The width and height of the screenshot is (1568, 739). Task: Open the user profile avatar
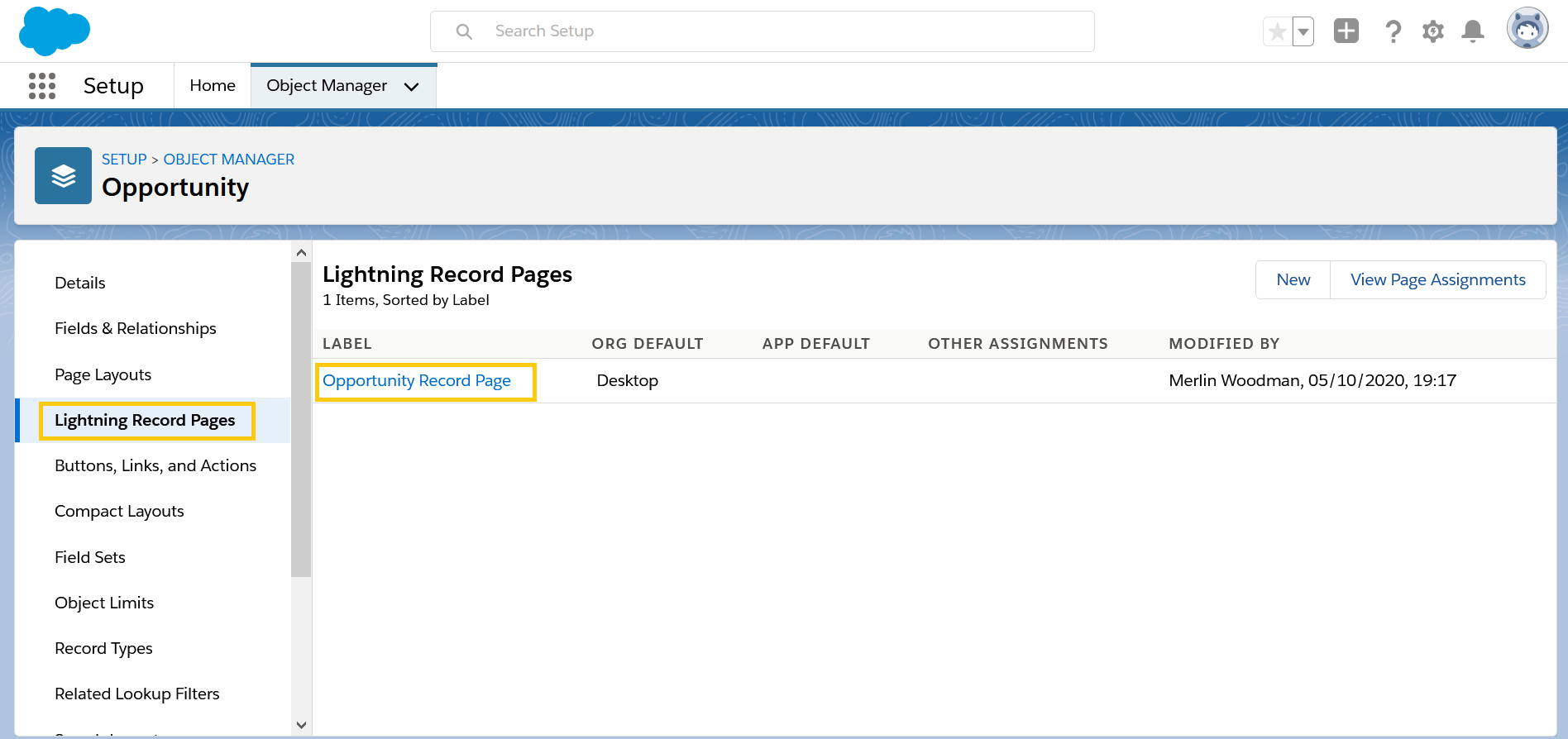pyautogui.click(x=1527, y=30)
